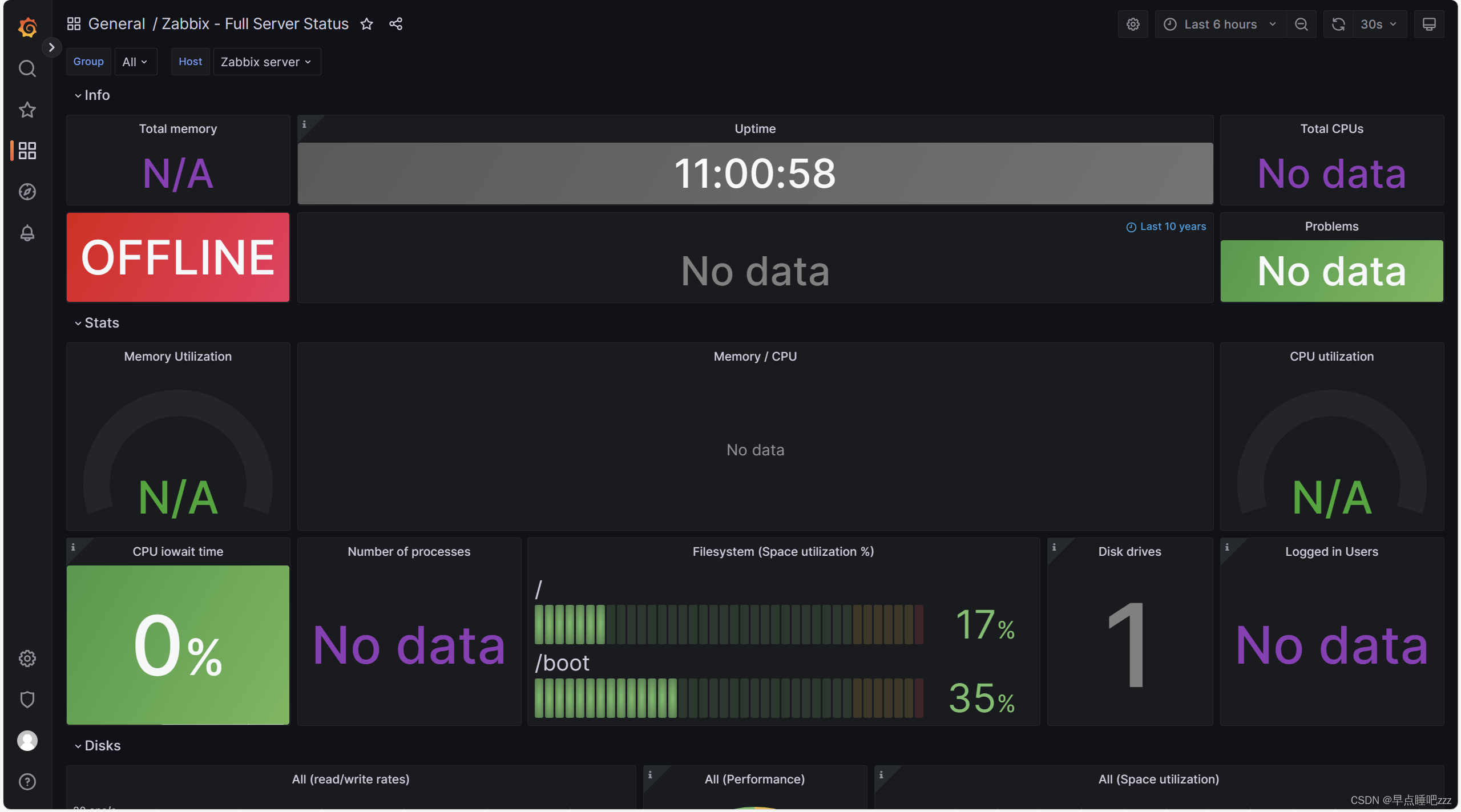The width and height of the screenshot is (1461, 812).
Task: Open the Group filter dropdown
Action: pos(134,61)
